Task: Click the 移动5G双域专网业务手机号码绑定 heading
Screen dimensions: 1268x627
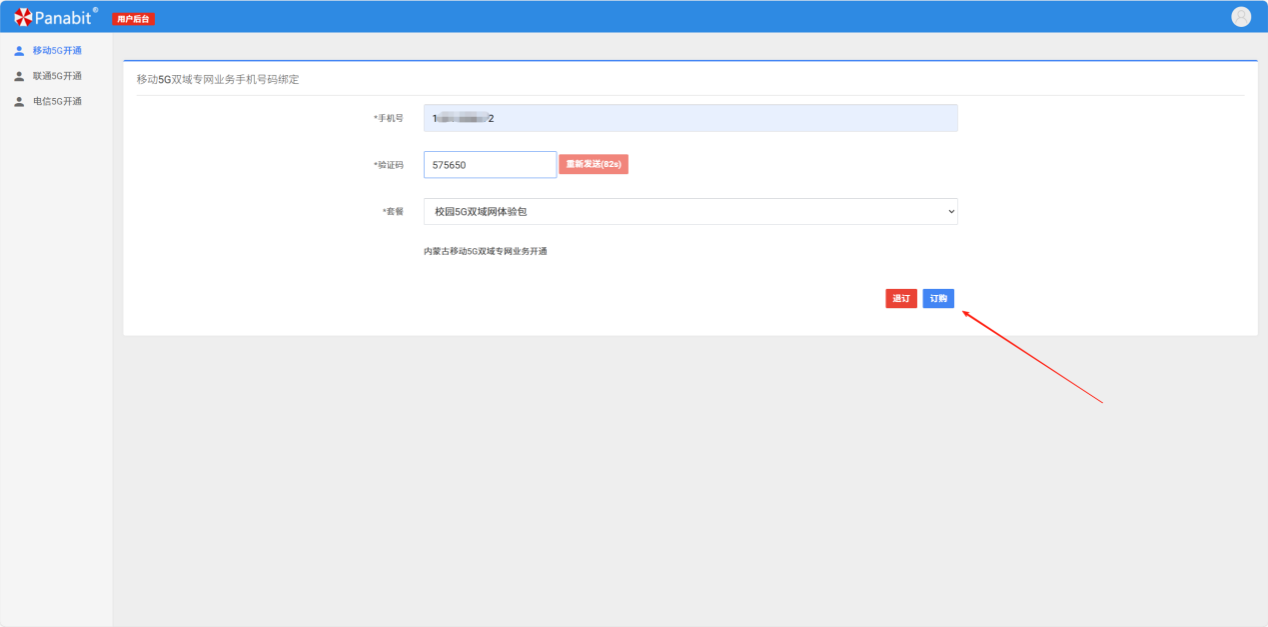Action: coord(218,79)
